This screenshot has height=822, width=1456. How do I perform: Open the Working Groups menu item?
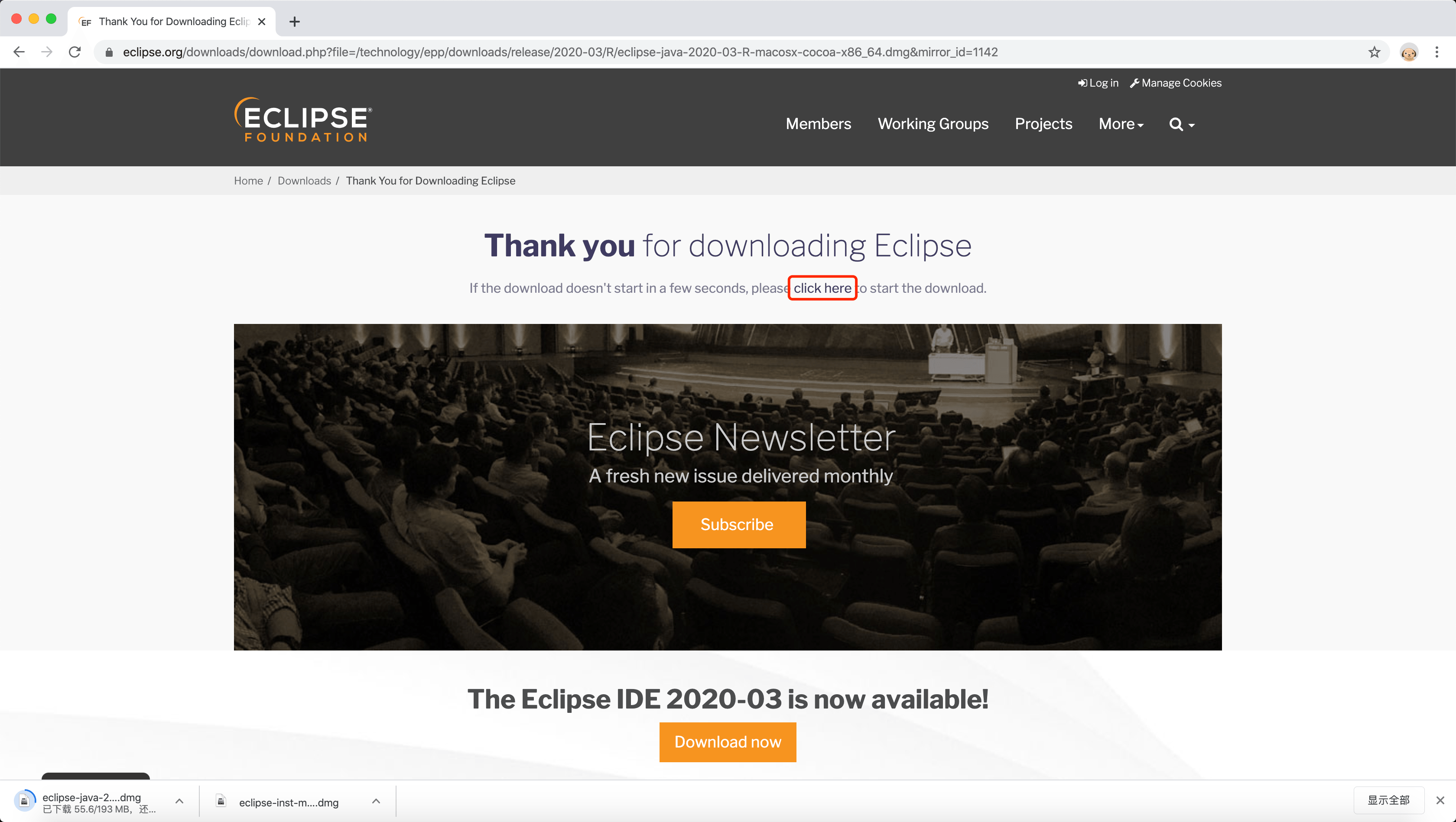pyautogui.click(x=933, y=124)
